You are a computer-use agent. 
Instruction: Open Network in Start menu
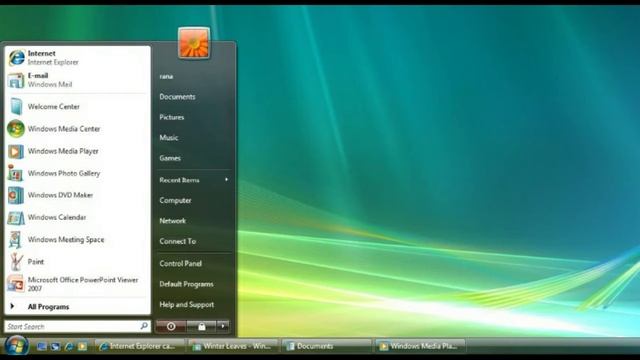(172, 221)
